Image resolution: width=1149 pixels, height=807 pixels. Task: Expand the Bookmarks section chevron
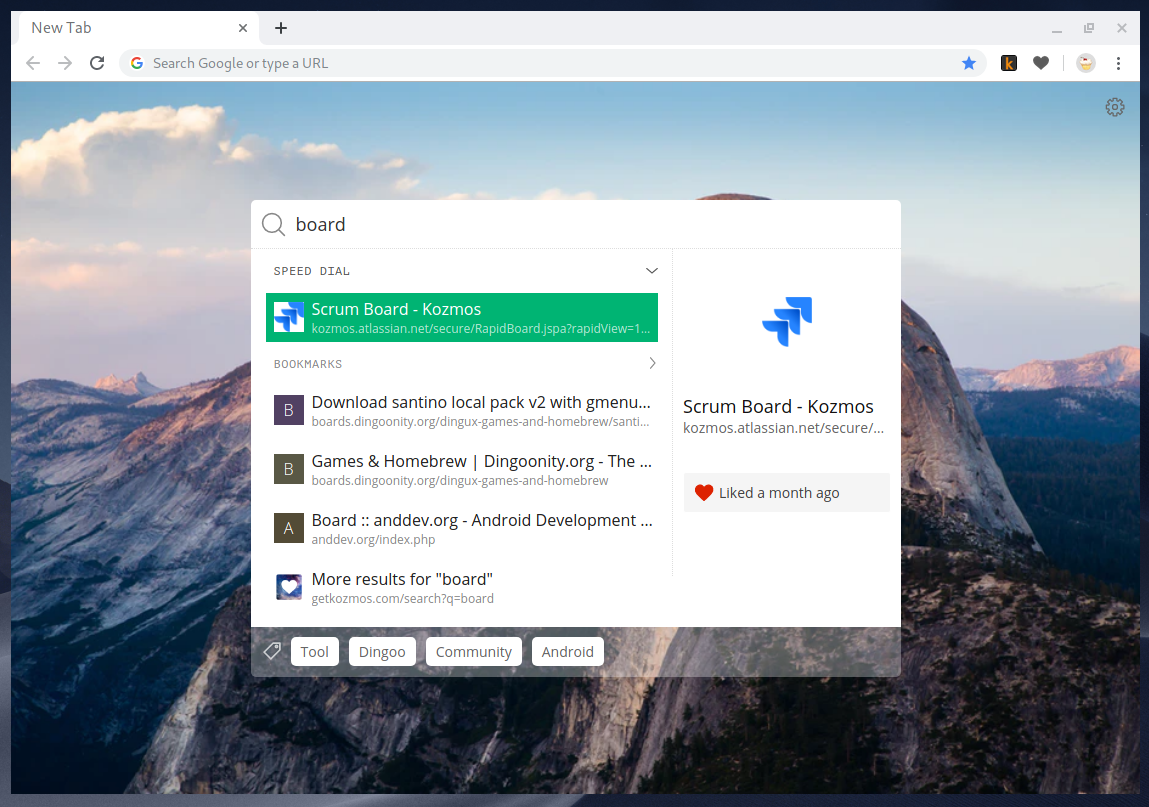[652, 363]
